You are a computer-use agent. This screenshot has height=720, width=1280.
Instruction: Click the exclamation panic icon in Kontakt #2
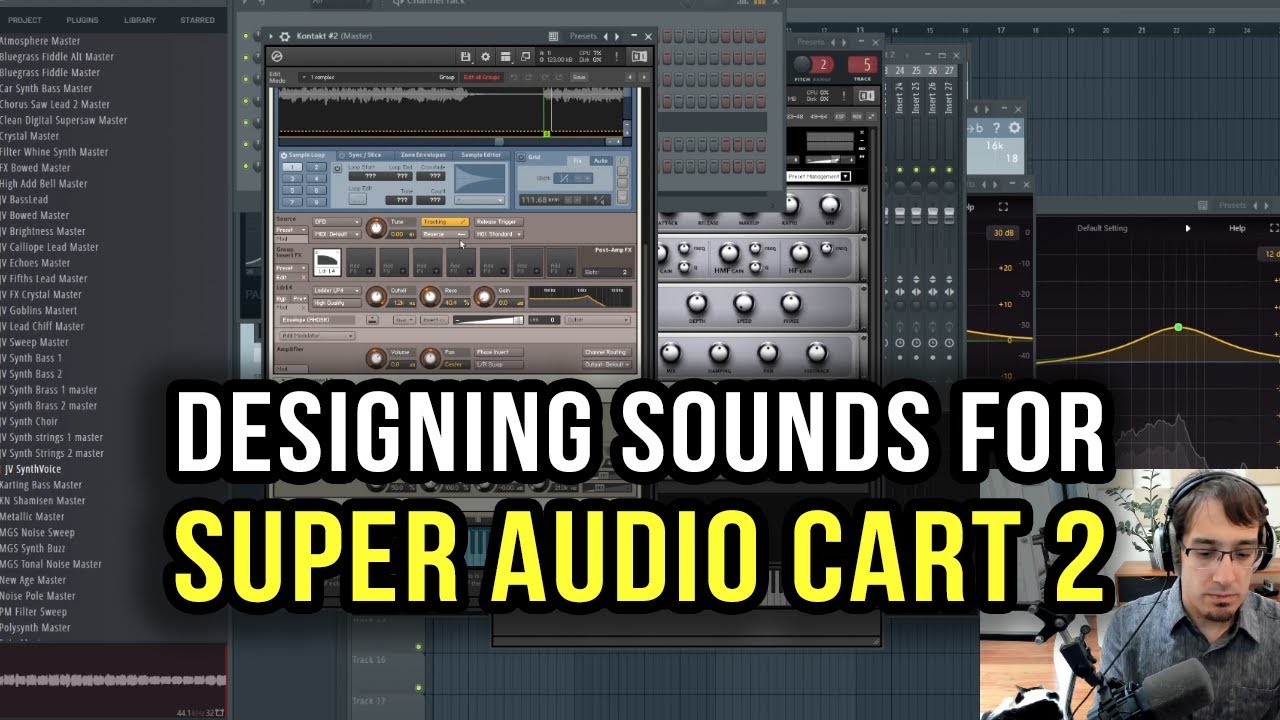click(616, 57)
